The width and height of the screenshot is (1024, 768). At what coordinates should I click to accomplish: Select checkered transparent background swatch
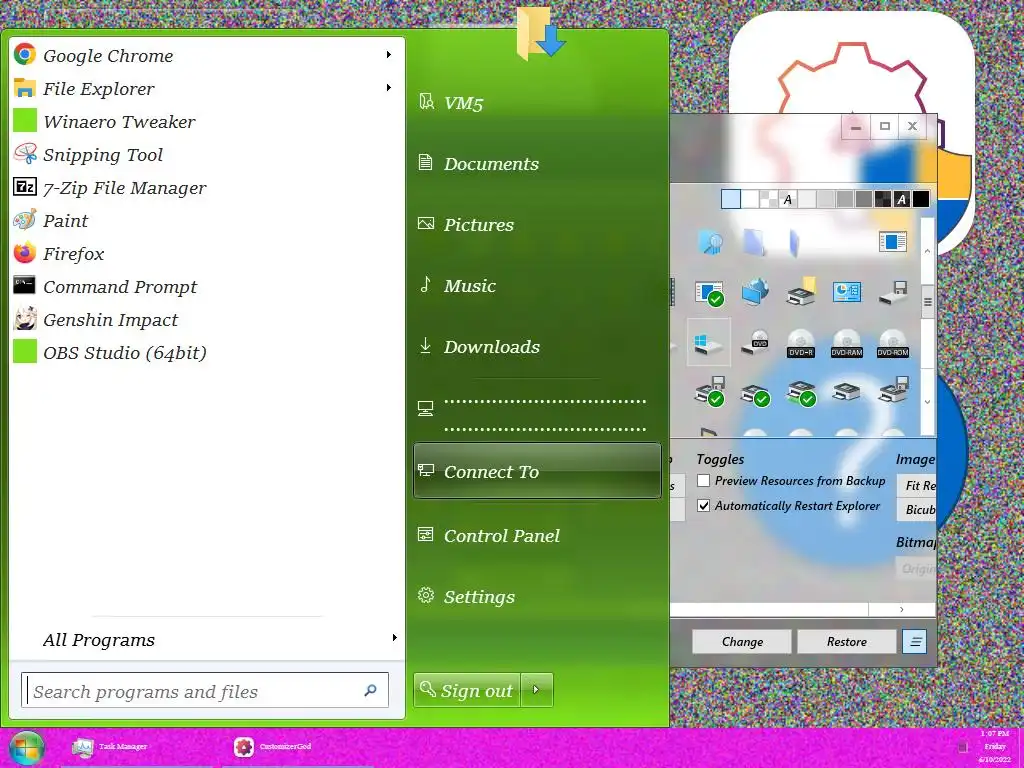[769, 199]
